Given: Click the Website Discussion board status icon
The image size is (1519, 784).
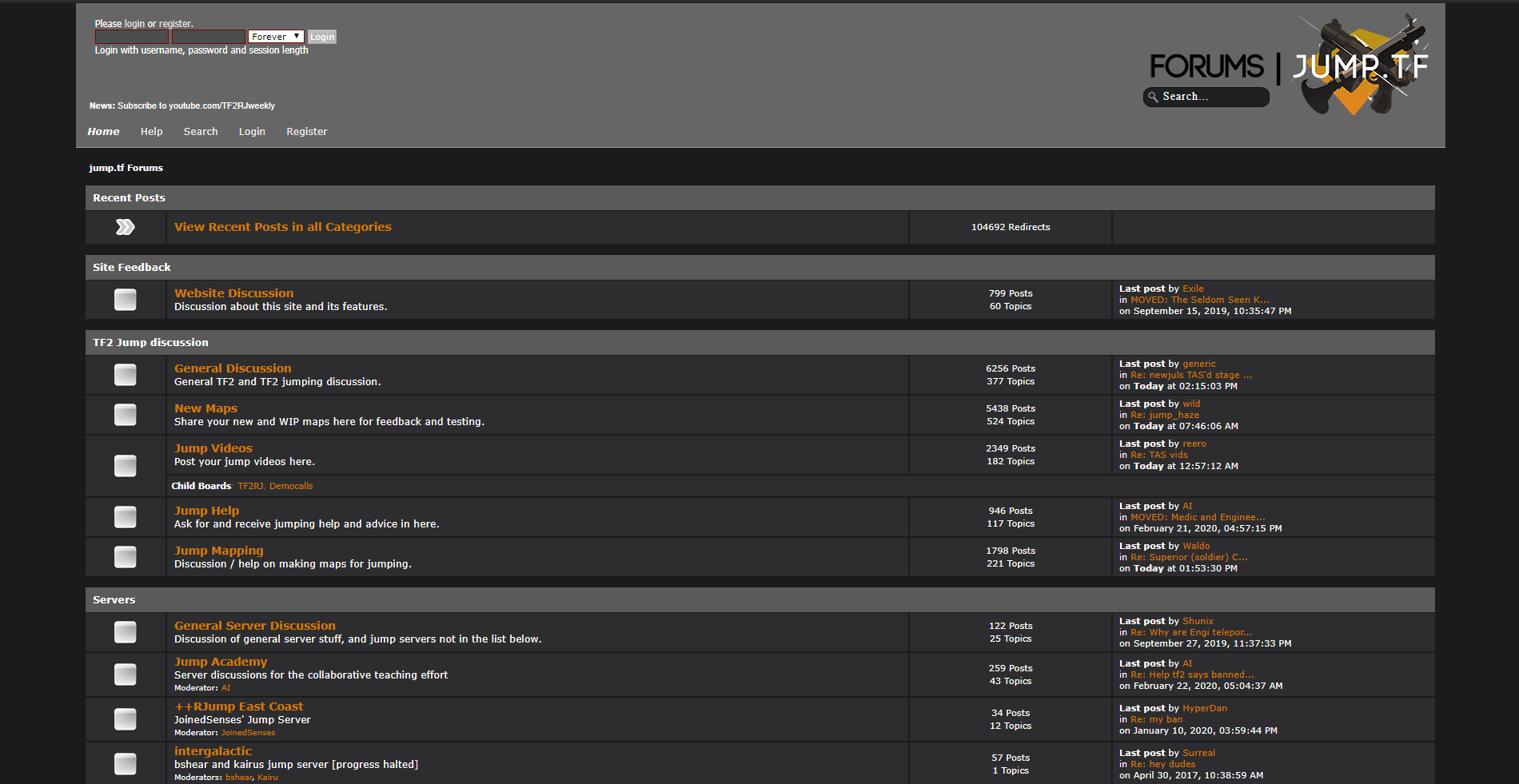Looking at the screenshot, I should [x=125, y=299].
